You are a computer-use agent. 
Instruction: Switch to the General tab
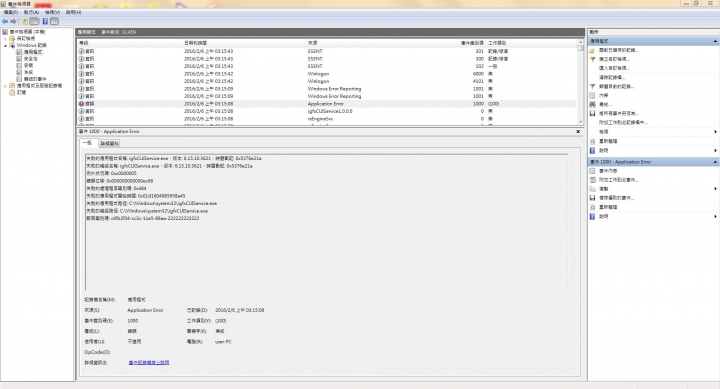87,143
